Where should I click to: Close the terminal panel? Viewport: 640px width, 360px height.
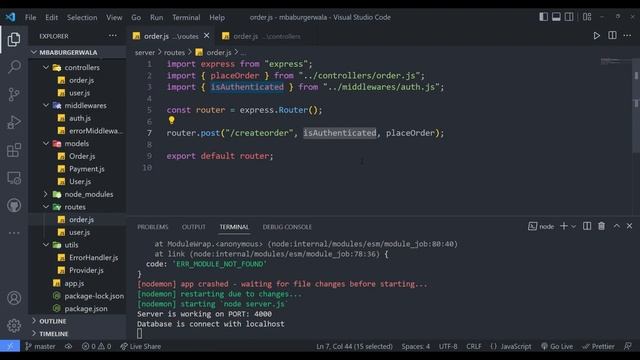coord(629,226)
